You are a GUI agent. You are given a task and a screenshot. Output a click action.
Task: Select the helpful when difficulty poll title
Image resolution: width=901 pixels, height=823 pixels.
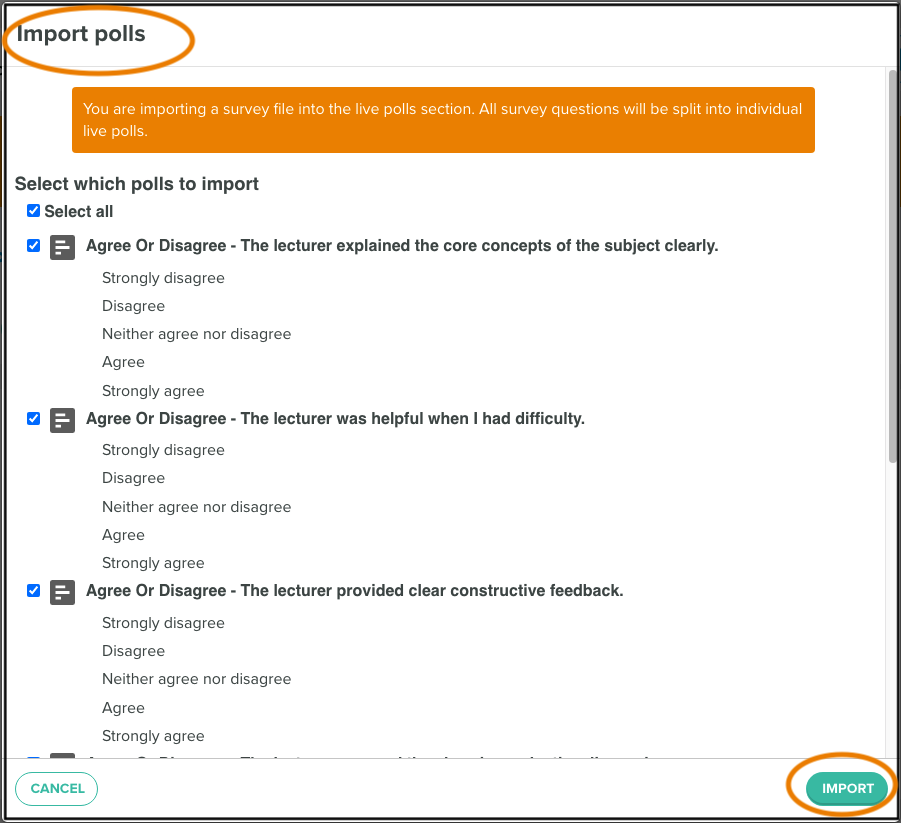(335, 418)
